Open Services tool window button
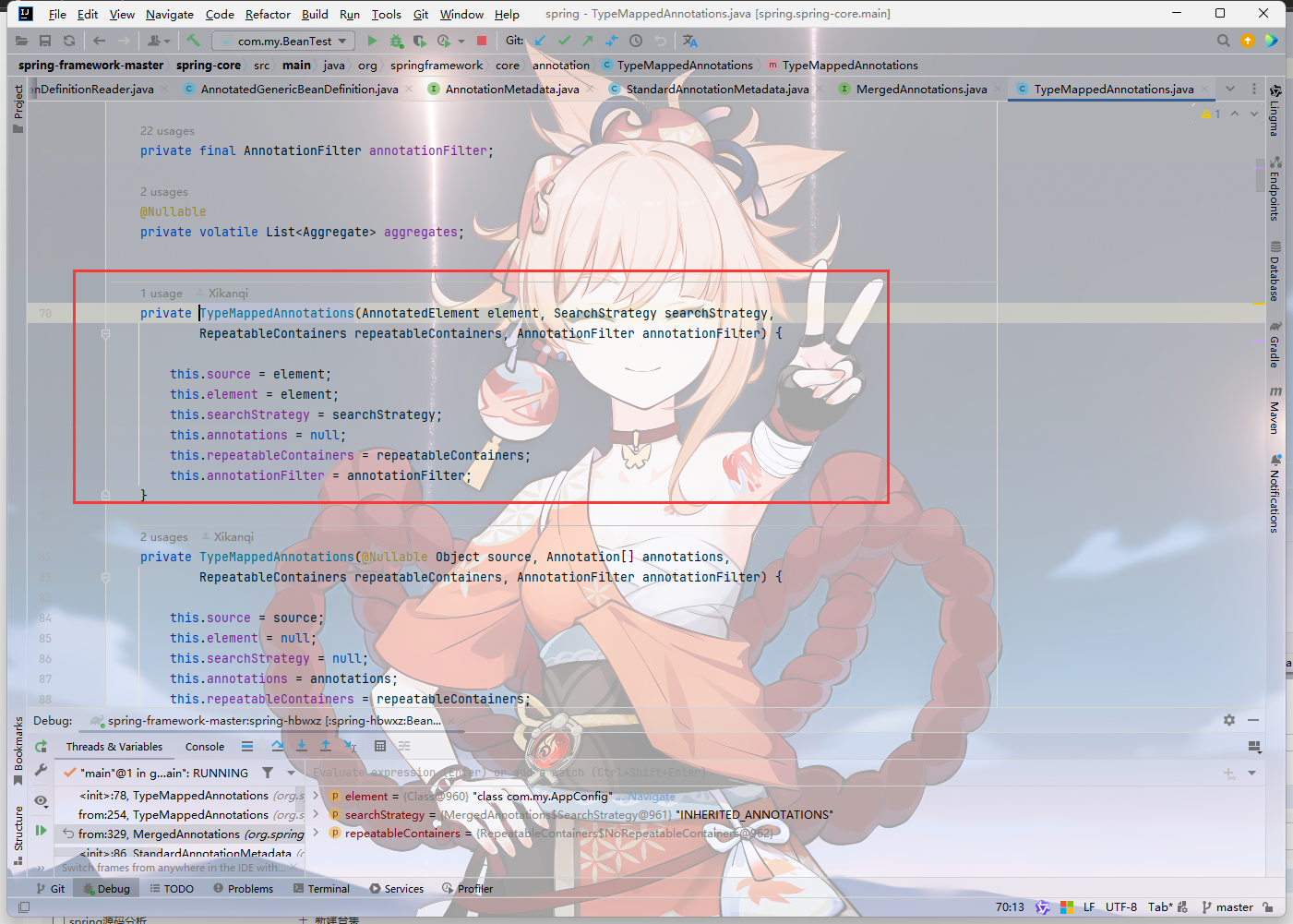1293x924 pixels. (x=396, y=889)
